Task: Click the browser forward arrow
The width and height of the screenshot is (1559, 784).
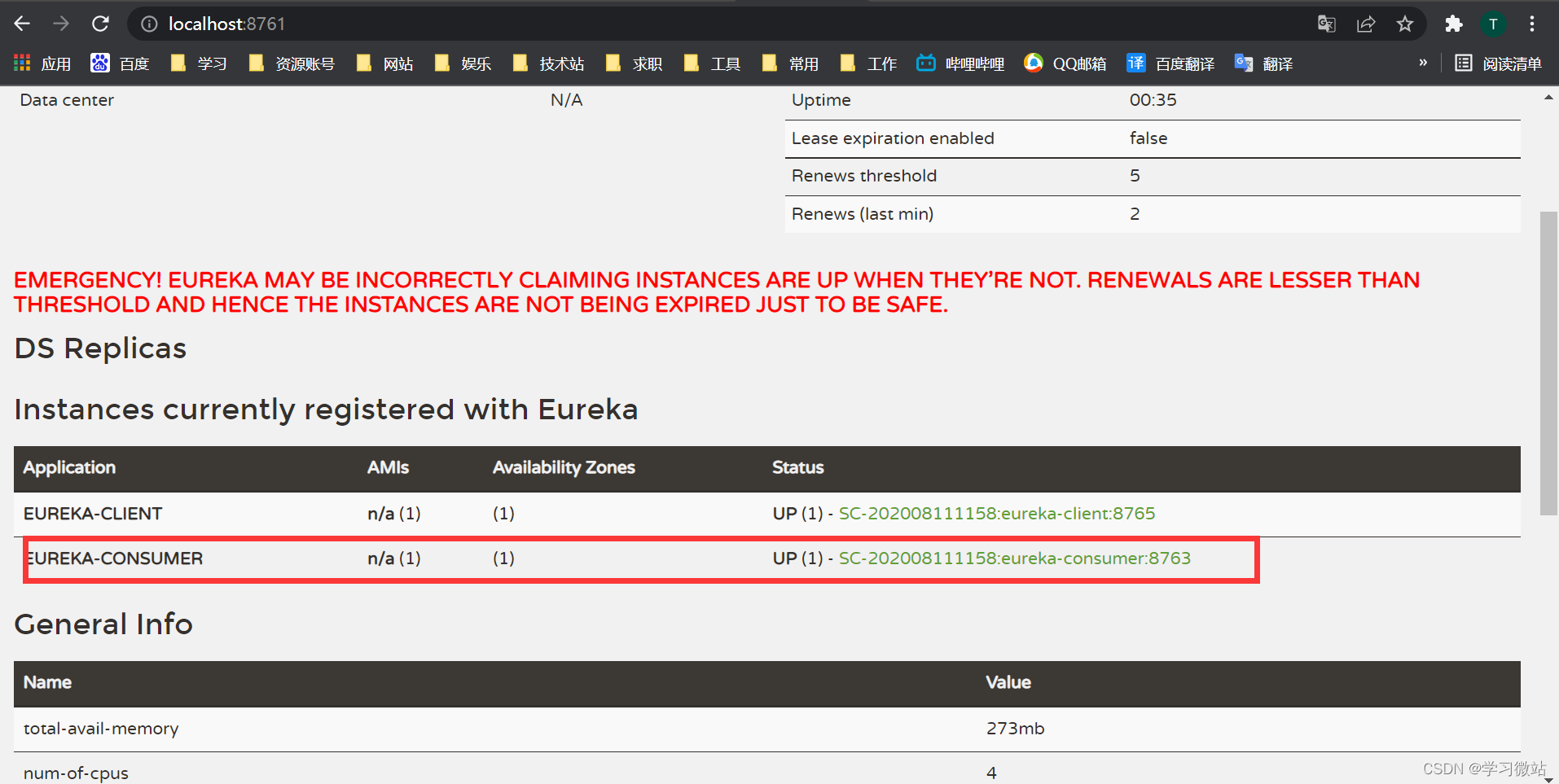Action: pyautogui.click(x=61, y=24)
